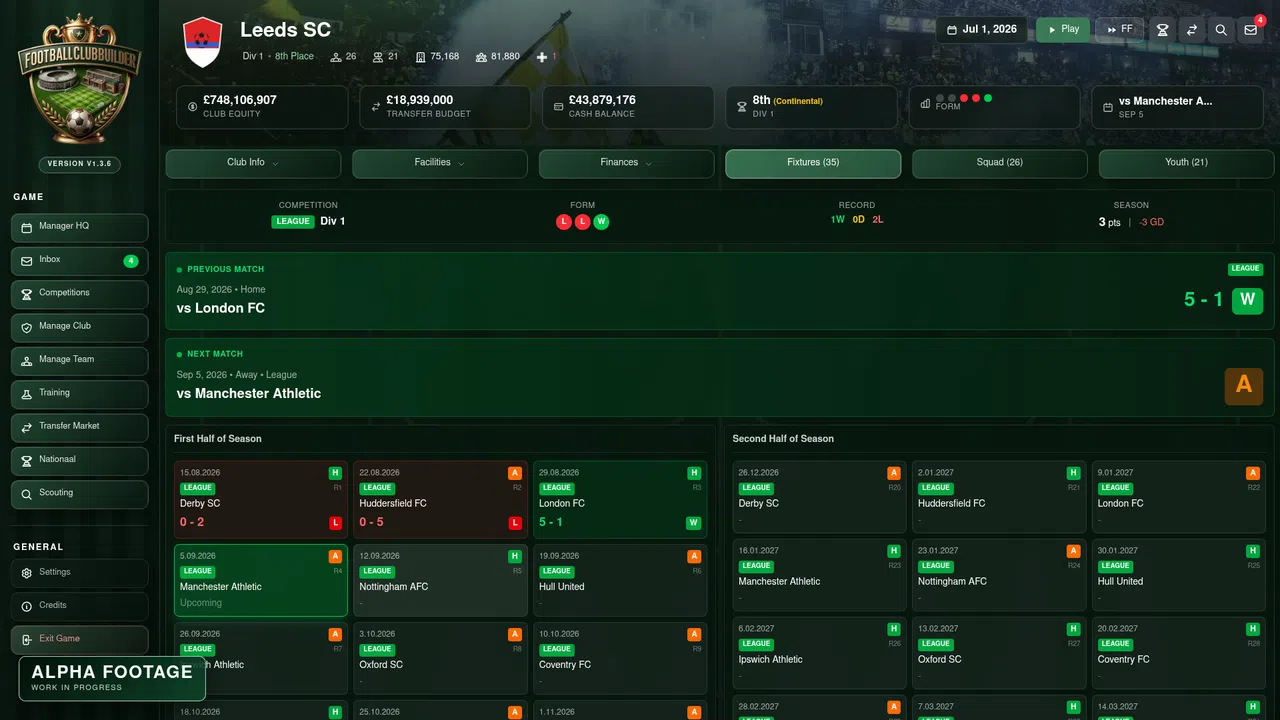Select the 29.08.2026 London FC fixture card

pos(620,500)
